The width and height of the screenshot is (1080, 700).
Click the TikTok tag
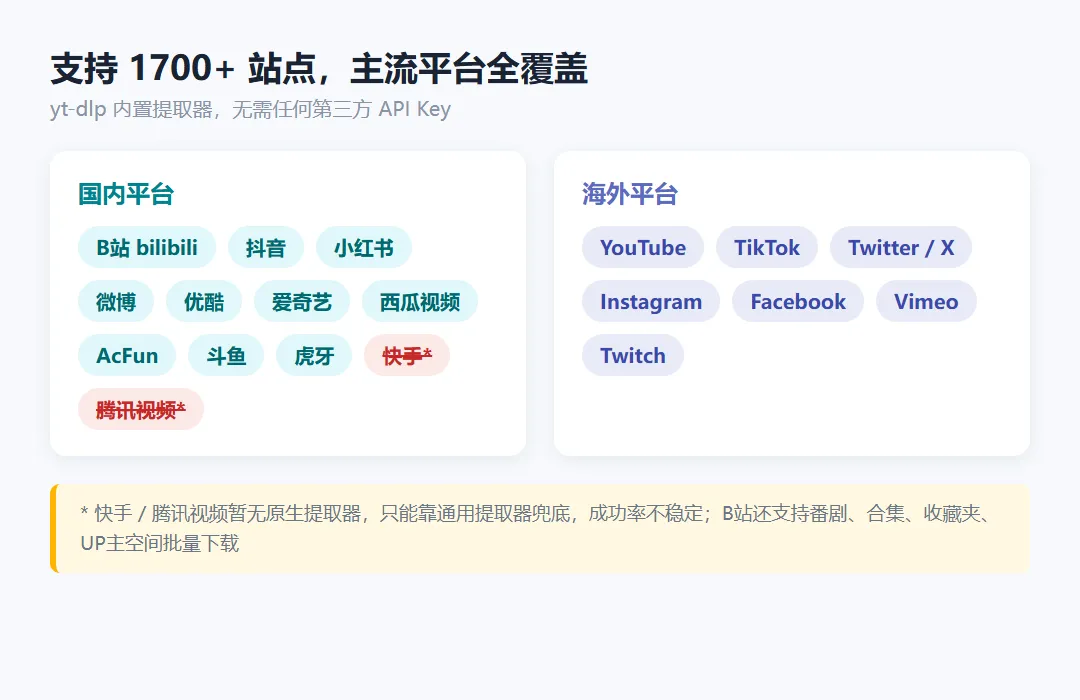pyautogui.click(x=767, y=247)
